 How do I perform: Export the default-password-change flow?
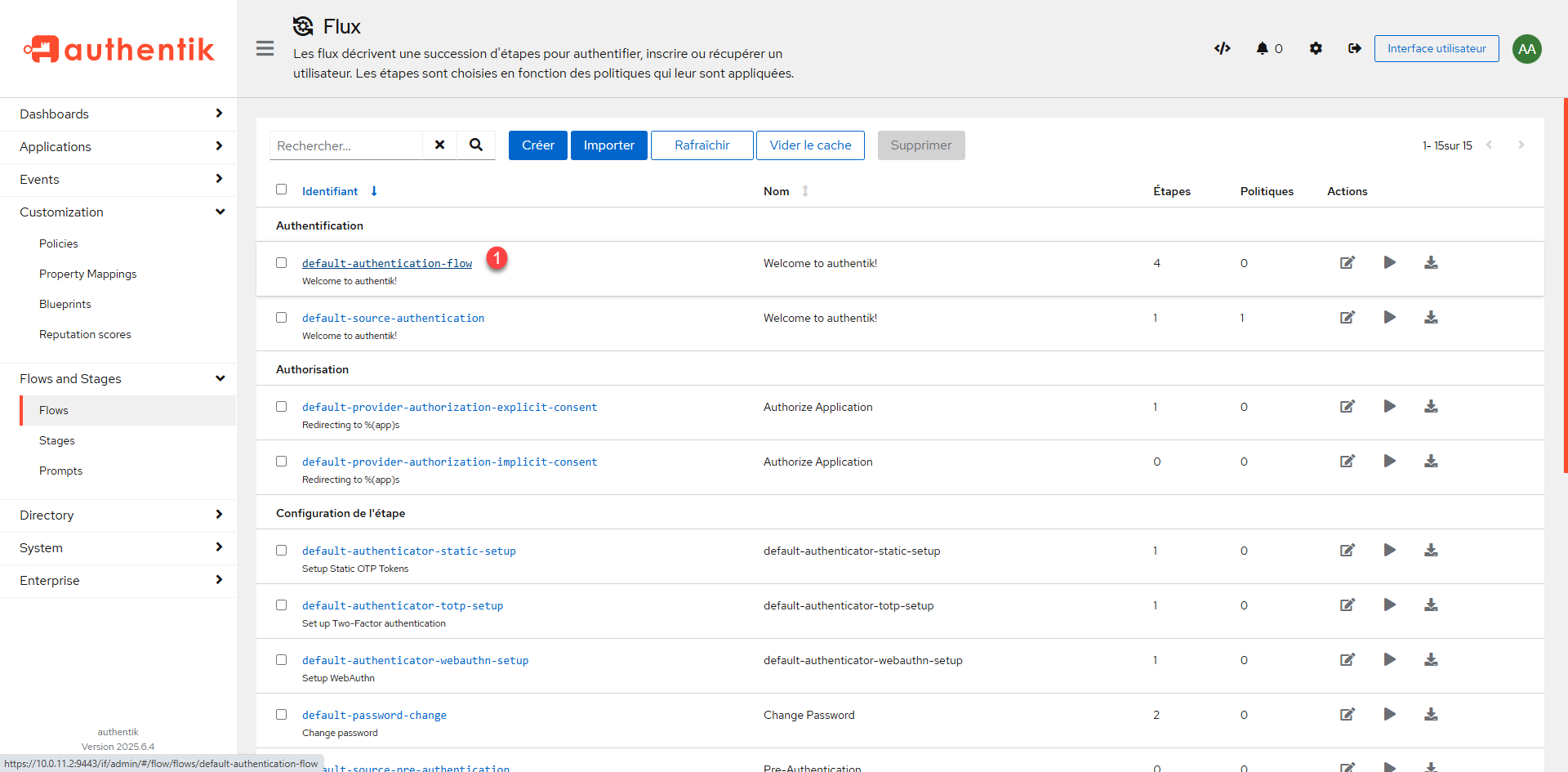coord(1431,714)
